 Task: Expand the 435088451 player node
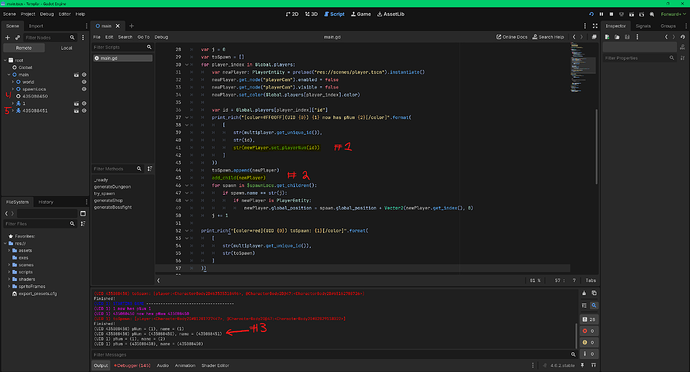13,110
